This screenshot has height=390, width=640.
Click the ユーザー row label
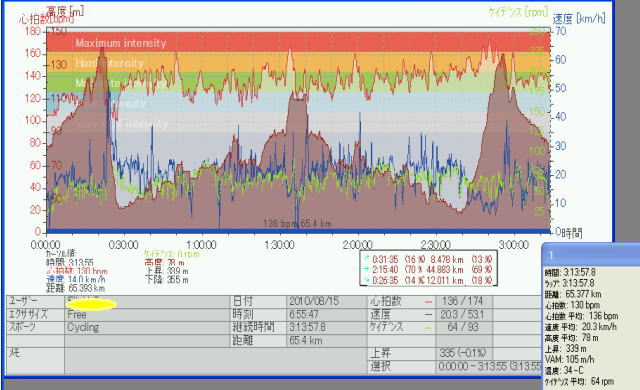coord(23,301)
